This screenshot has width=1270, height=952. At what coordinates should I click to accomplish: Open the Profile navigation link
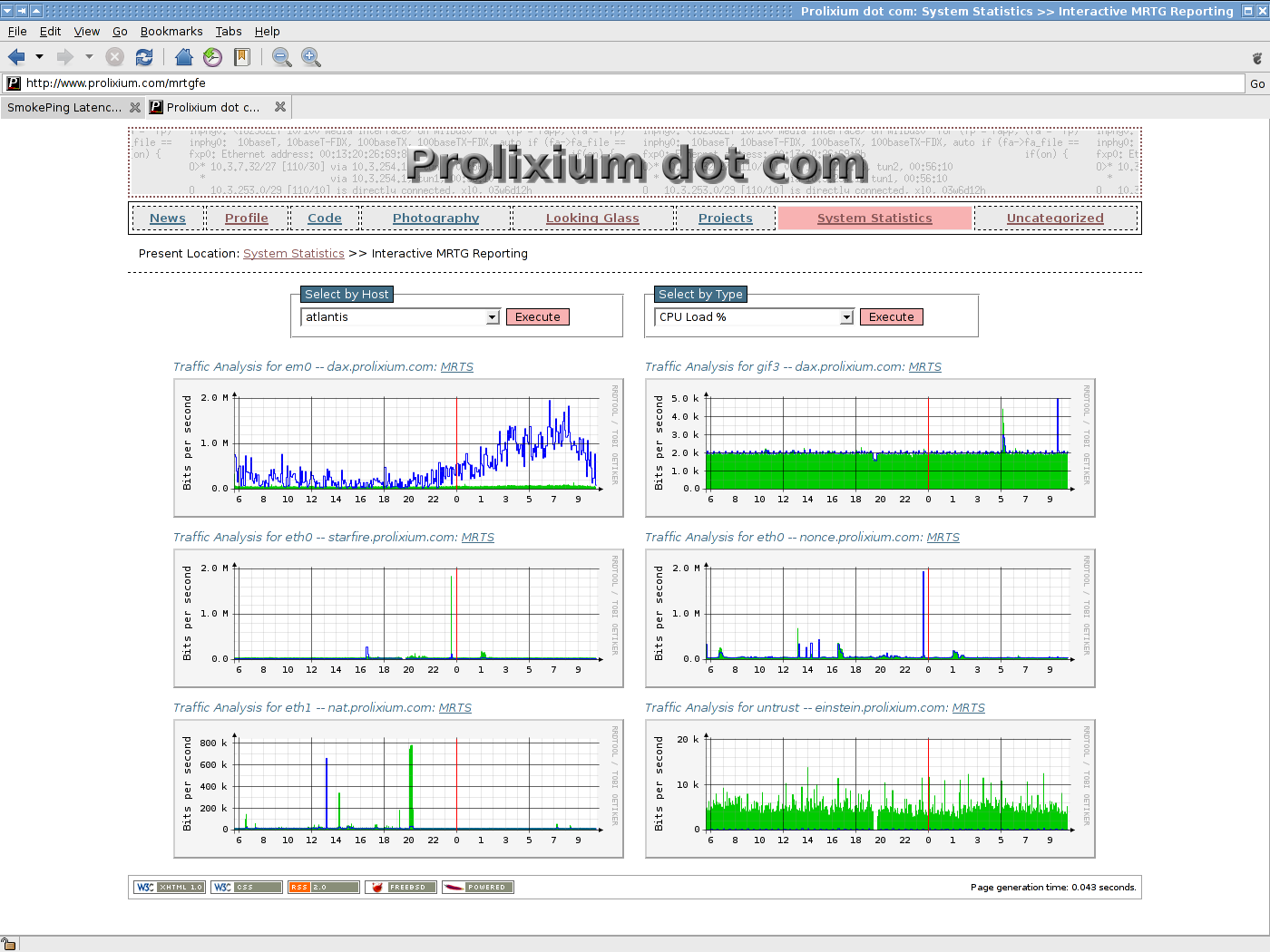[x=247, y=219]
